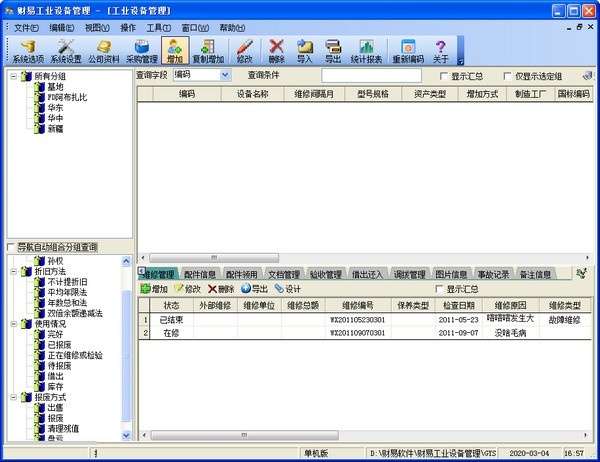Screen dimensions: 600x462
Task: Click the maintenance grid horizontal scrollbar thumb
Action: coord(244,435)
